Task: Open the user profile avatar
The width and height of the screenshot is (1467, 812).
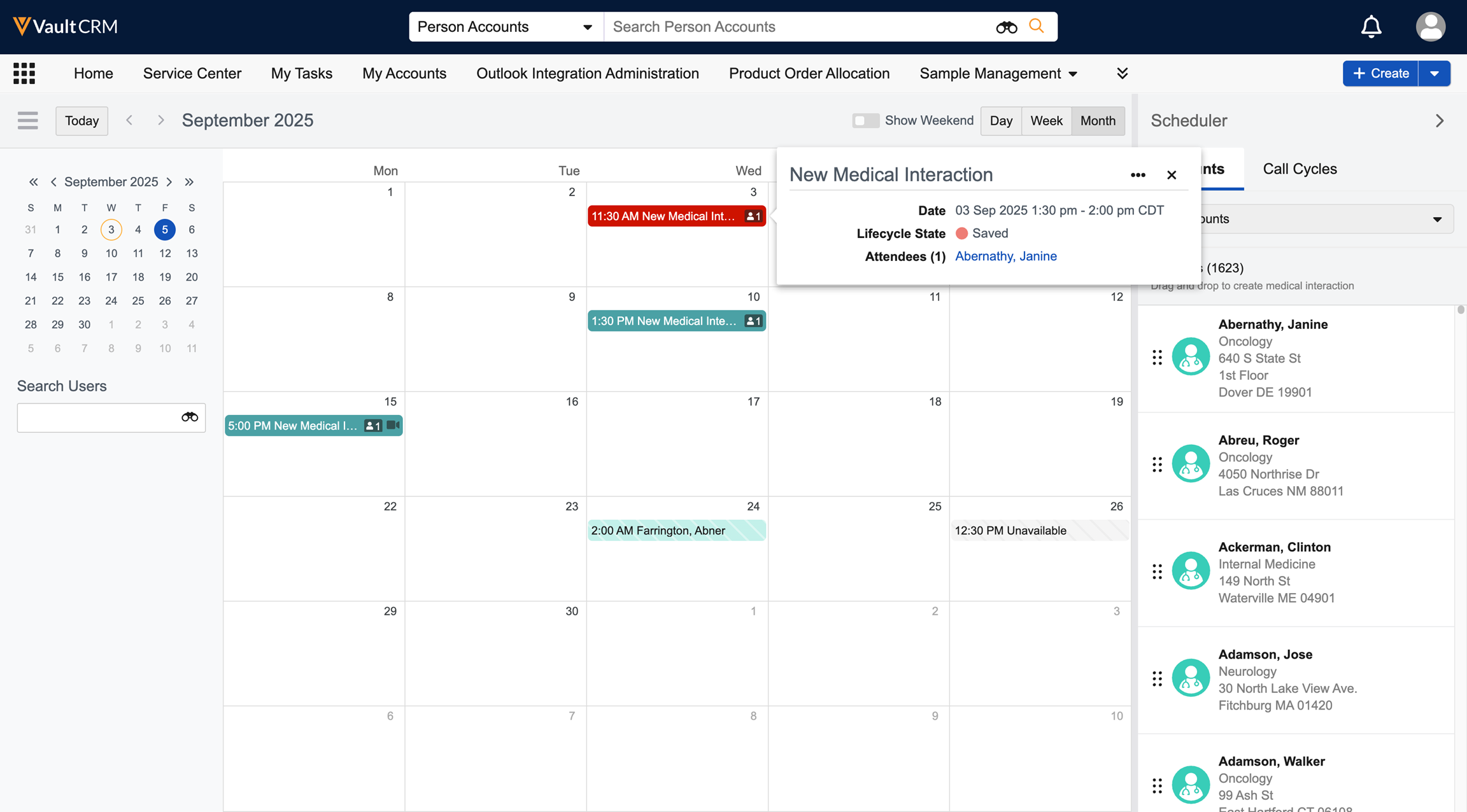Action: coord(1430,27)
